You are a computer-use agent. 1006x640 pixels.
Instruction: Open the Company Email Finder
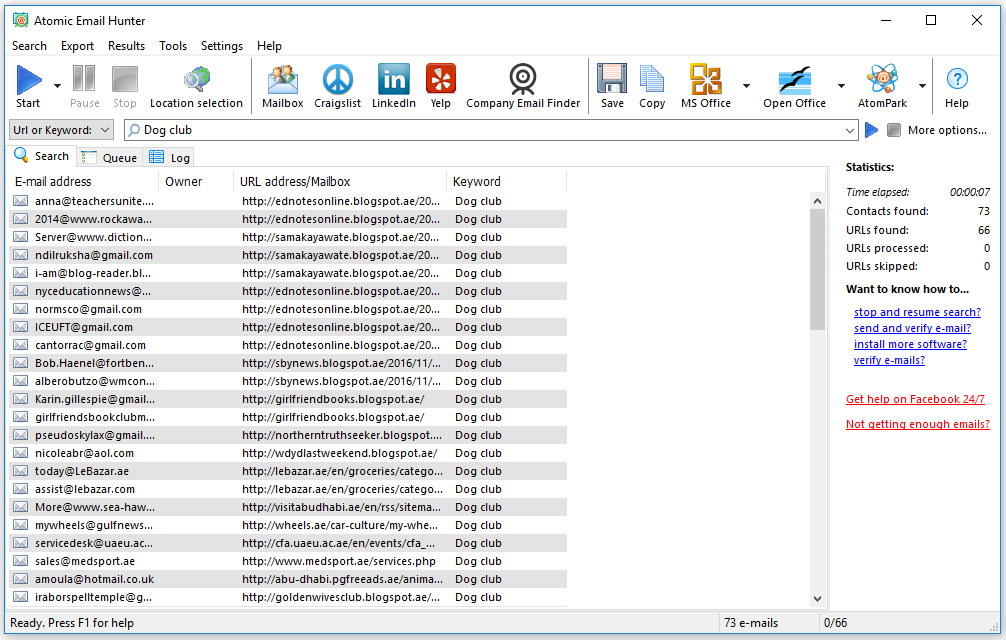point(522,85)
